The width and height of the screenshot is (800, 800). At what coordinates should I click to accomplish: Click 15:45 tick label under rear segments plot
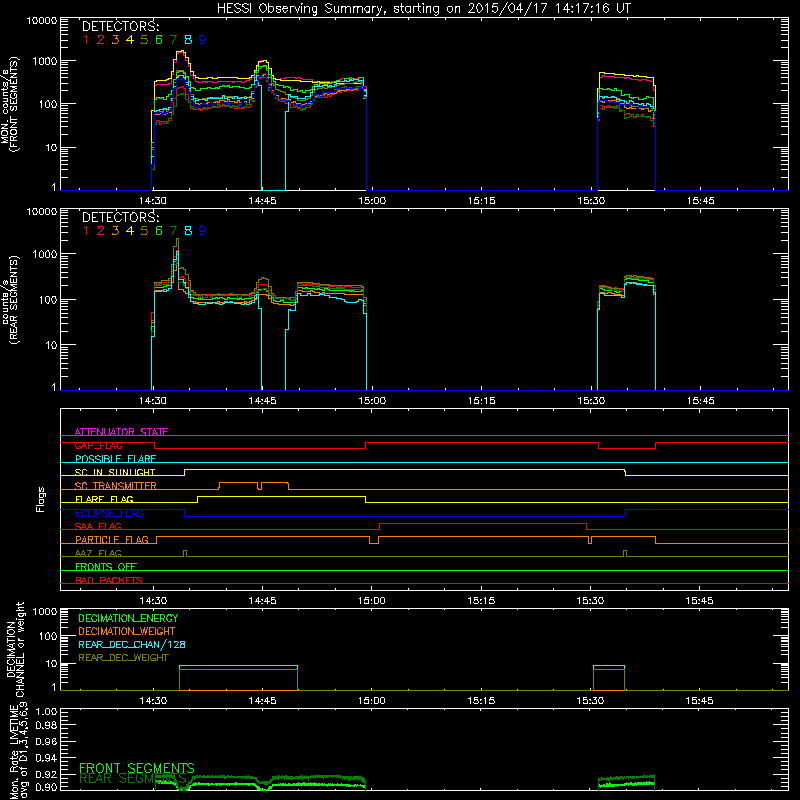(701, 401)
